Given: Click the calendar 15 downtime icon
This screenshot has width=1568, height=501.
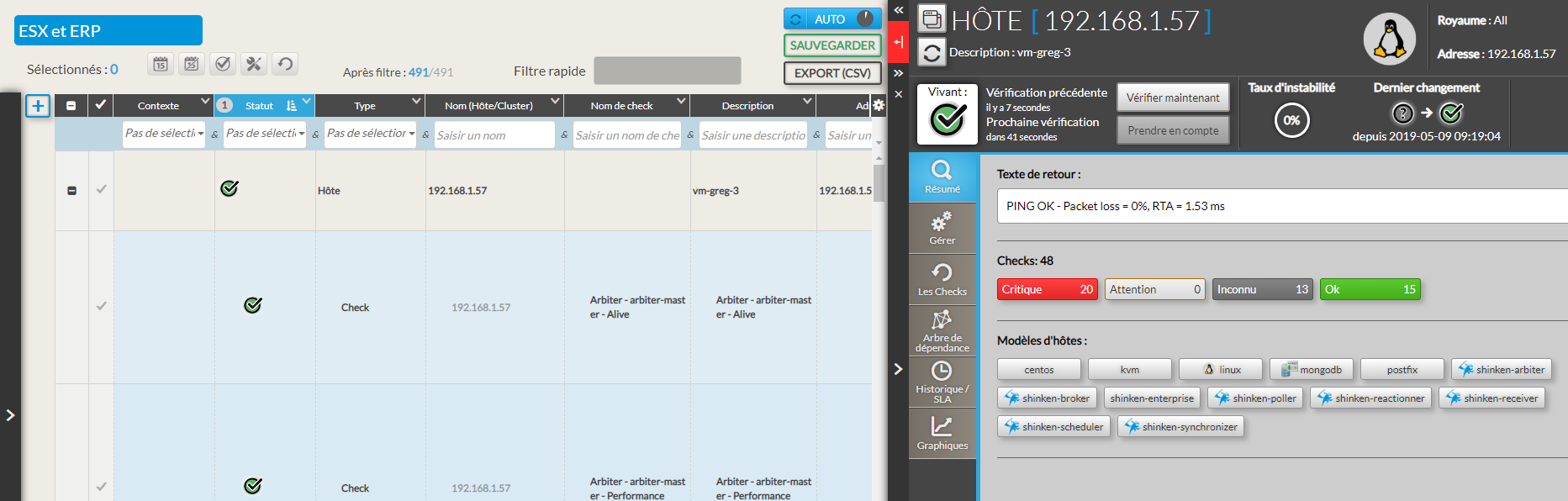Looking at the screenshot, I should click(161, 64).
